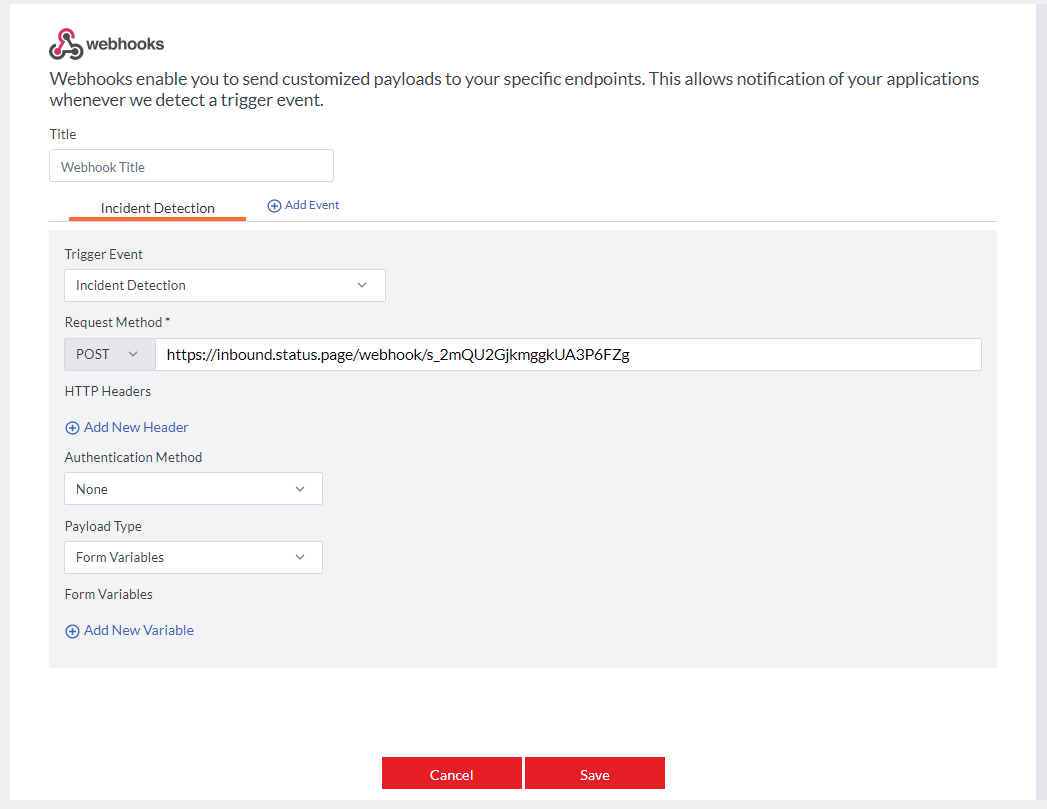Open the Form Variables payload type dropdown
Screen dimensions: 1047x809
(x=194, y=557)
